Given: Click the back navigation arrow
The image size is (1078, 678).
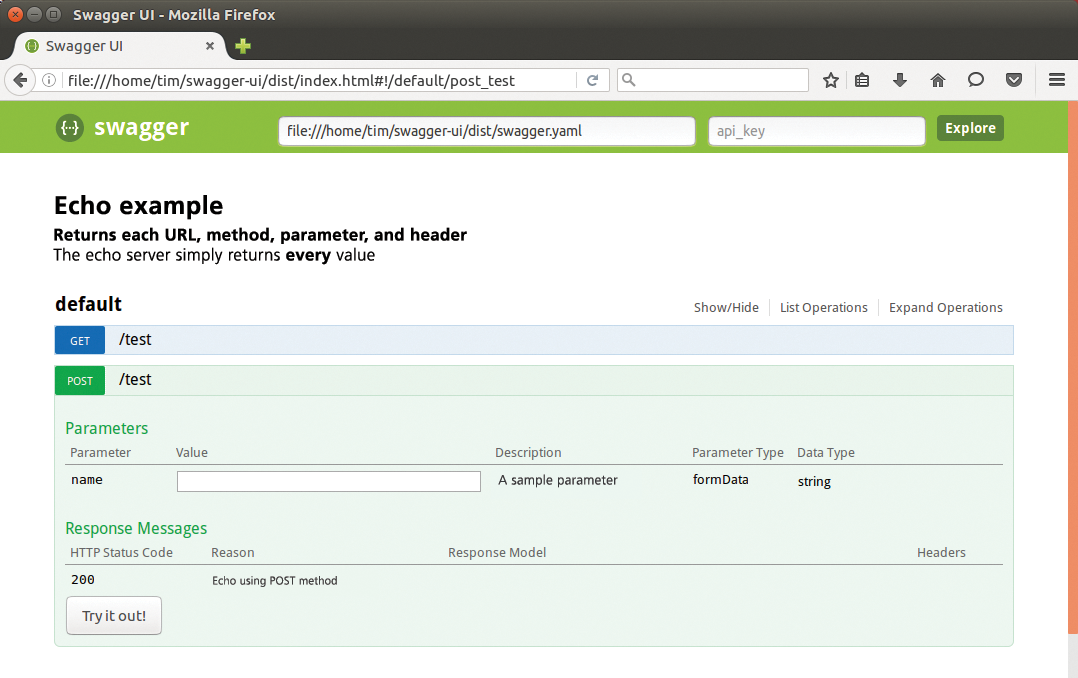Looking at the screenshot, I should click(20, 81).
